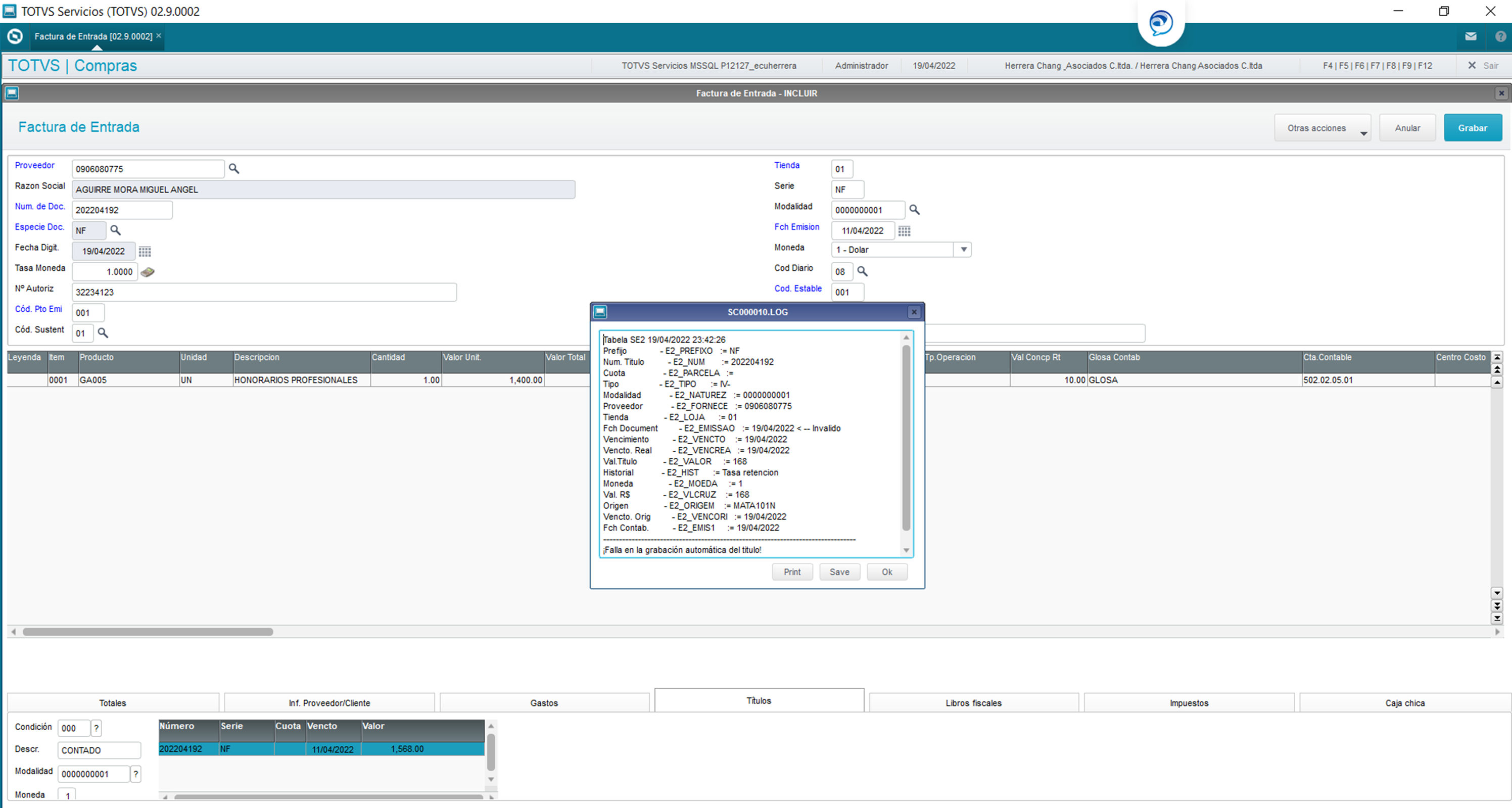This screenshot has height=808, width=1512.
Task: Click the log dialog vertical scrollbar
Action: [x=906, y=437]
